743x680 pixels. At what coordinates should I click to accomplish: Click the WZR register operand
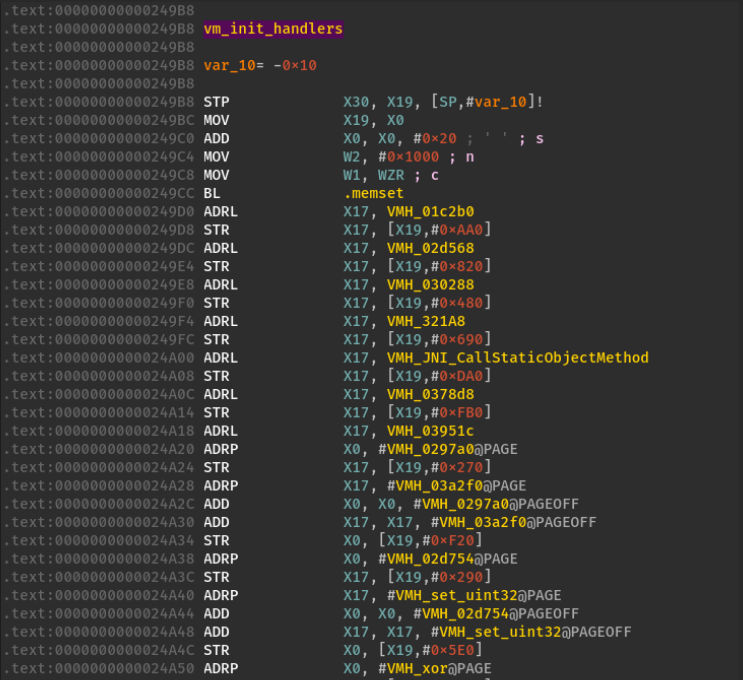tap(393, 175)
